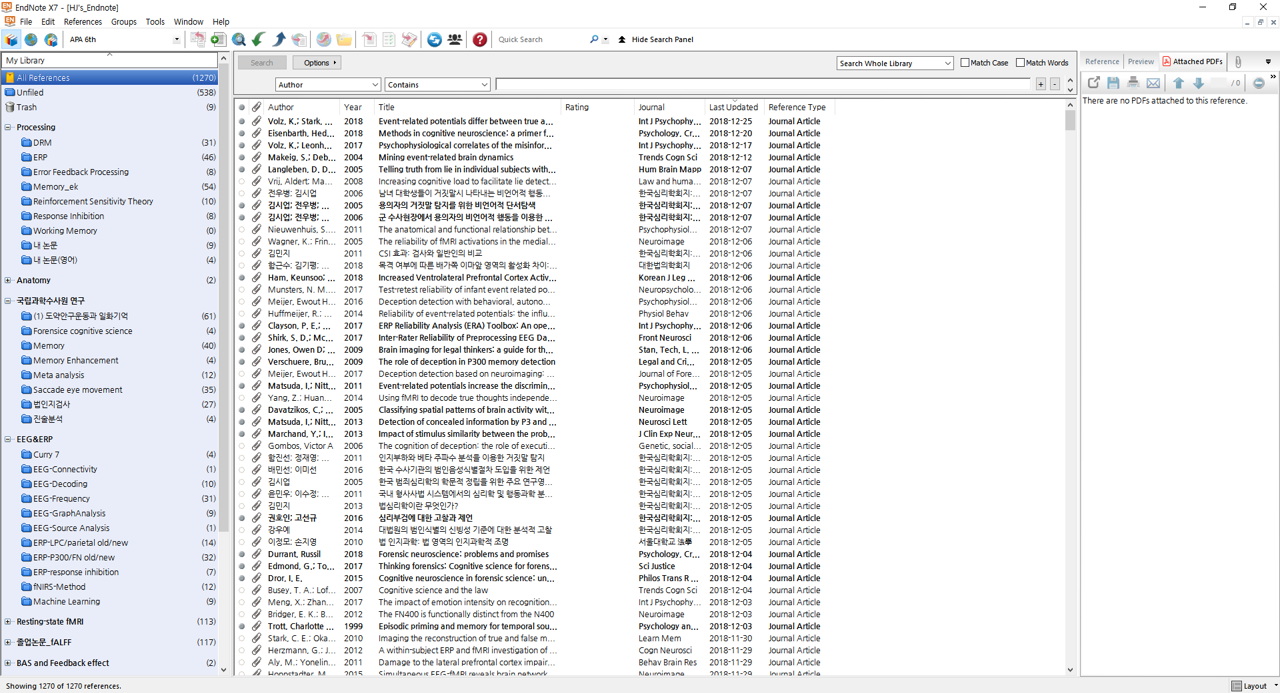
Task: Click the Share Library people icon
Action: (455, 40)
